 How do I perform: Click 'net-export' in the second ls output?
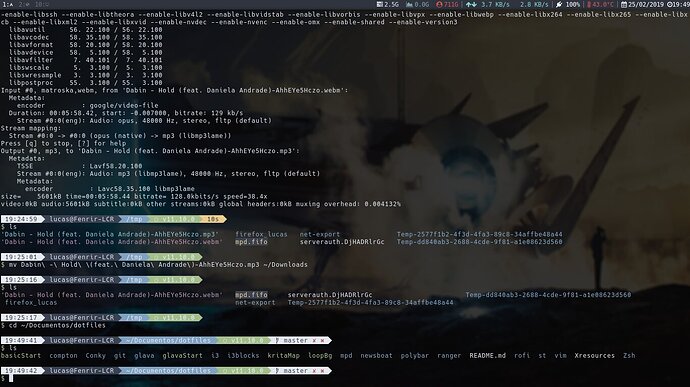[x=255, y=302]
